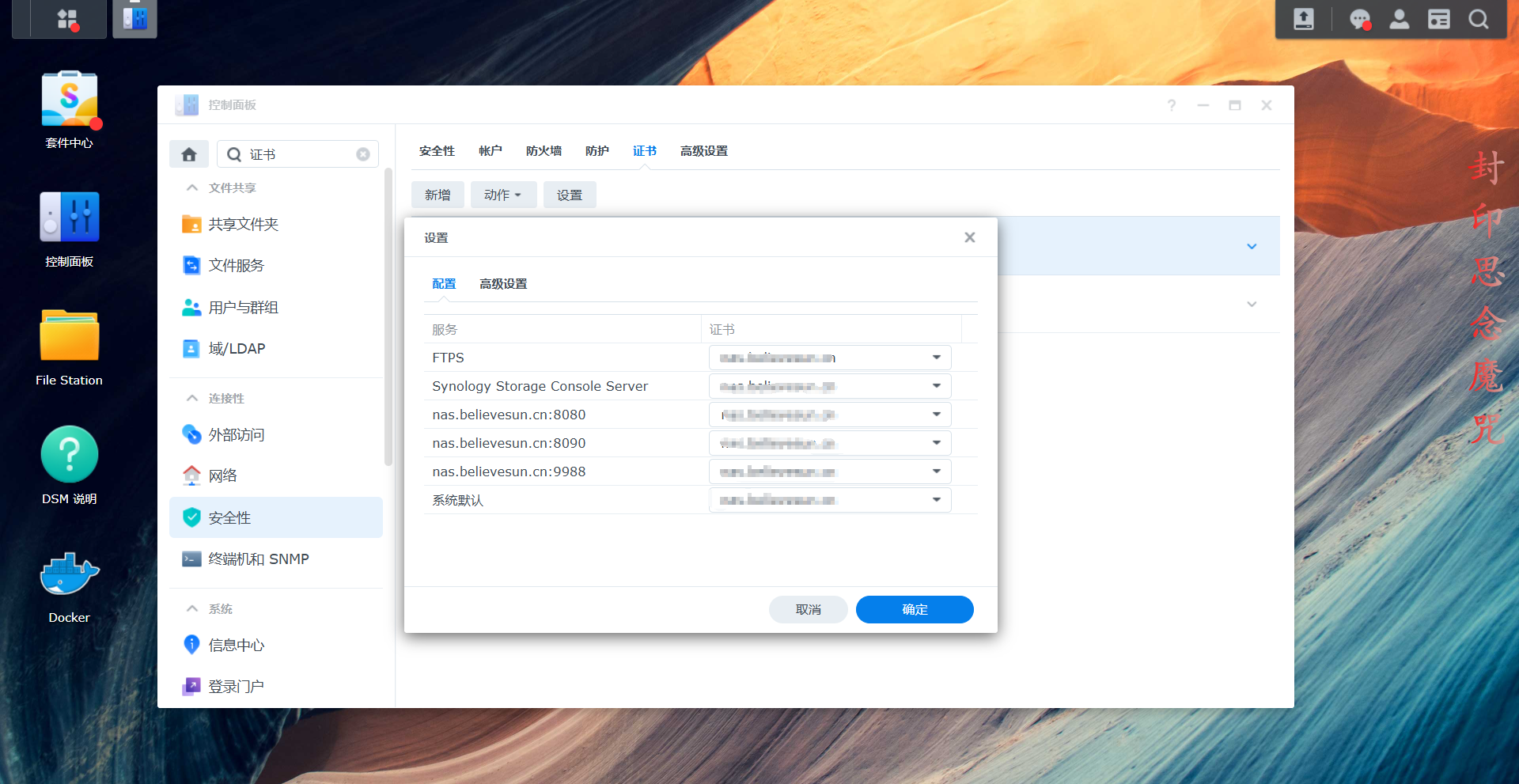Switch to the Security tab
Screen dimensions: 1519x784
tap(437, 151)
